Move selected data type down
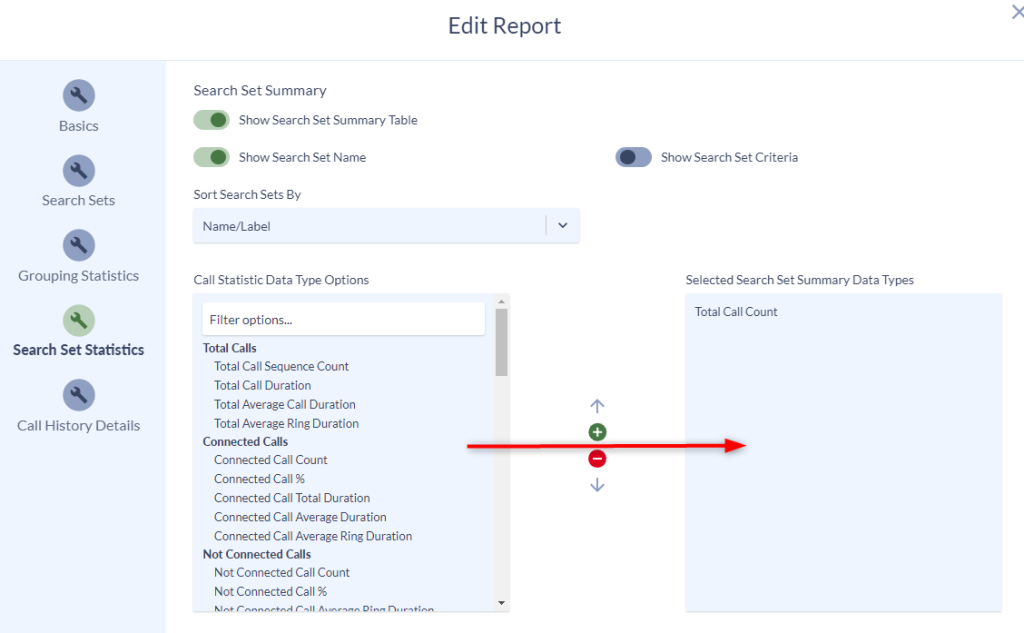Image resolution: width=1024 pixels, height=633 pixels. point(597,485)
